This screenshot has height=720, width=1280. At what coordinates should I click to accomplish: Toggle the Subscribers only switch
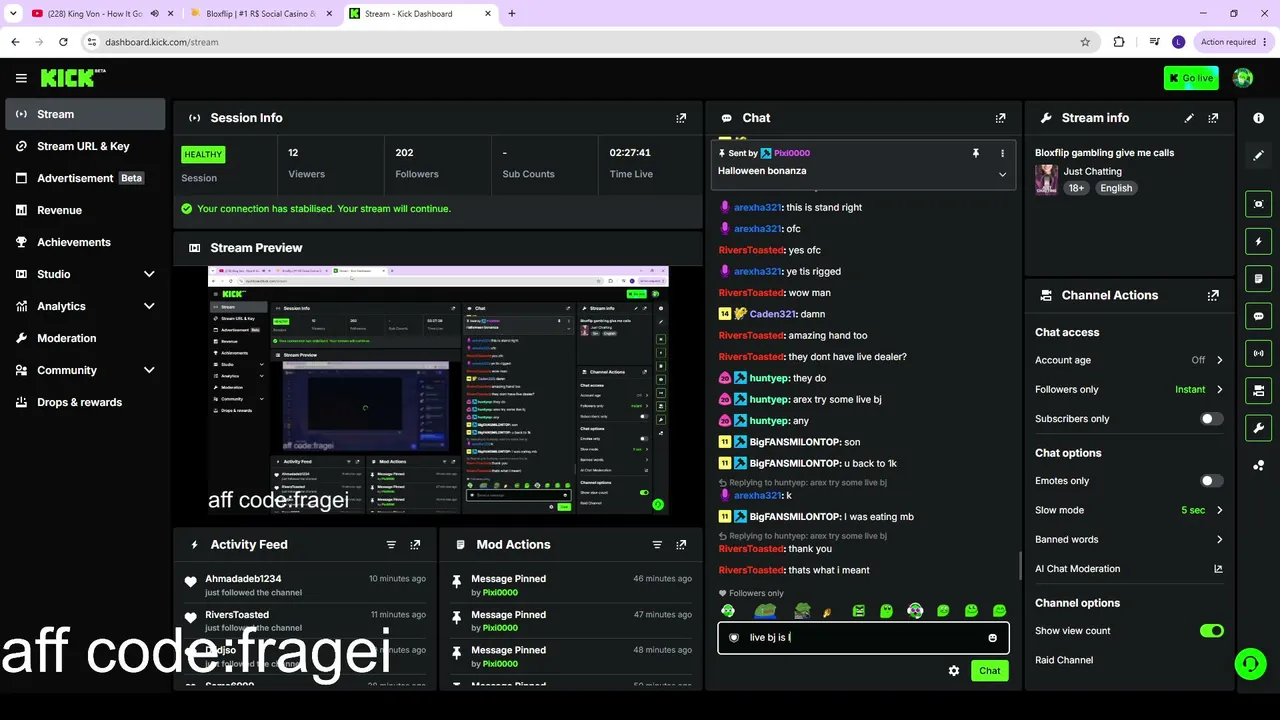pyautogui.click(x=1211, y=419)
